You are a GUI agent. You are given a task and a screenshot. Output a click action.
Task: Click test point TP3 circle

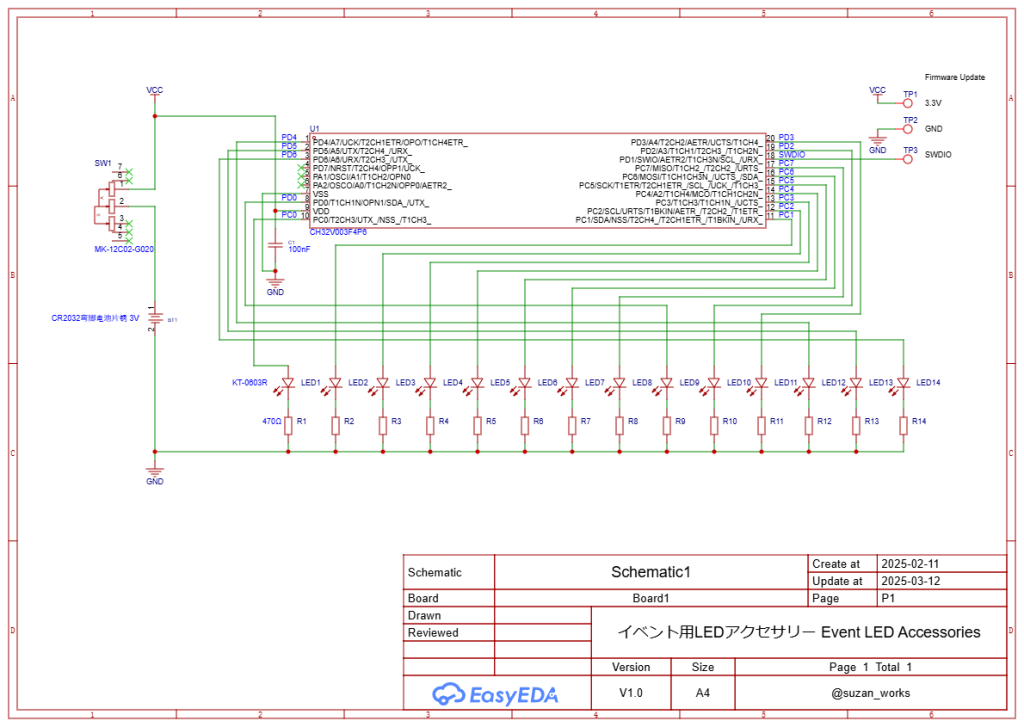[x=907, y=159]
